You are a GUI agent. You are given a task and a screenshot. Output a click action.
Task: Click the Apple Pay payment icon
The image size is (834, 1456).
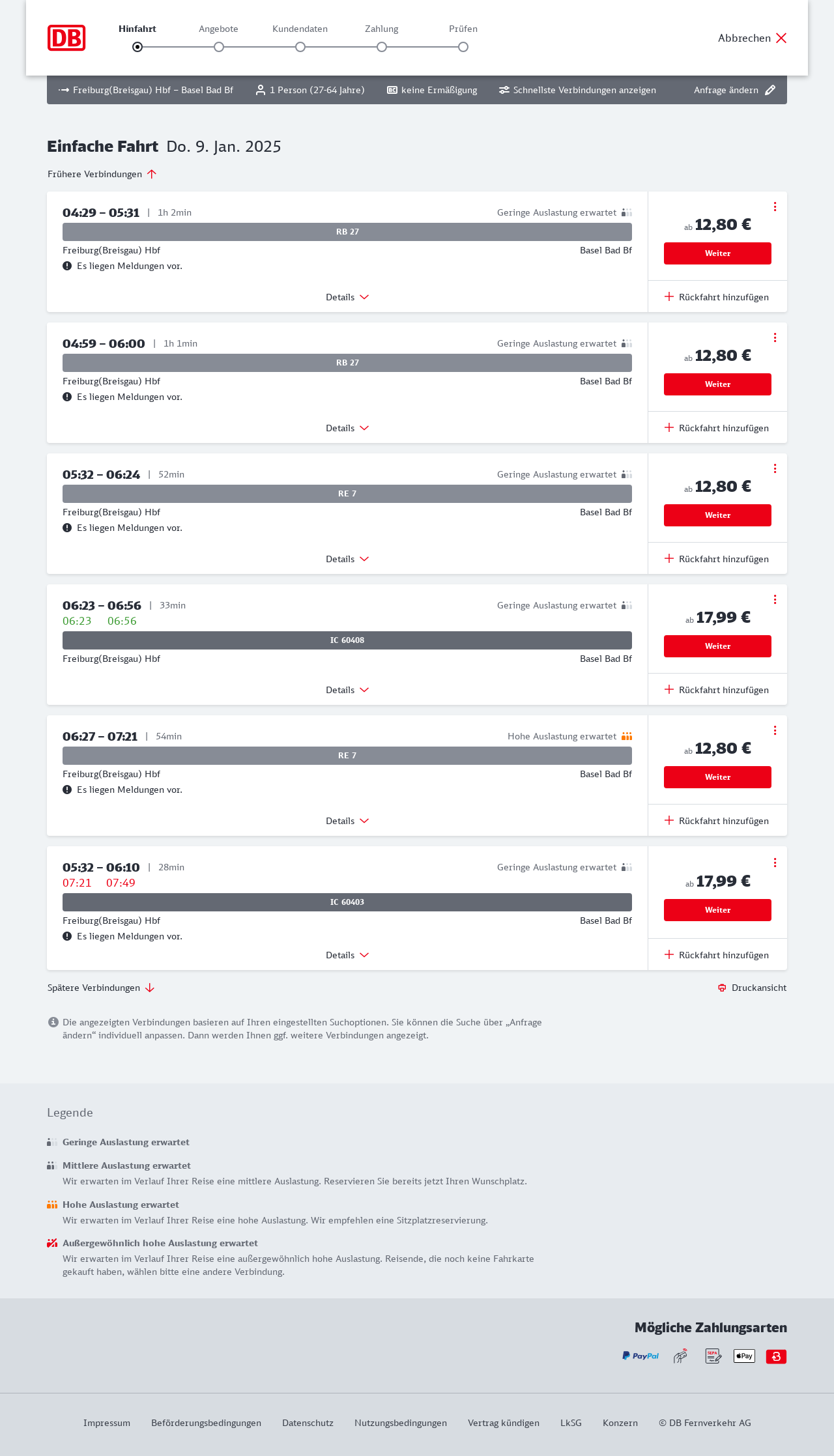744,1356
